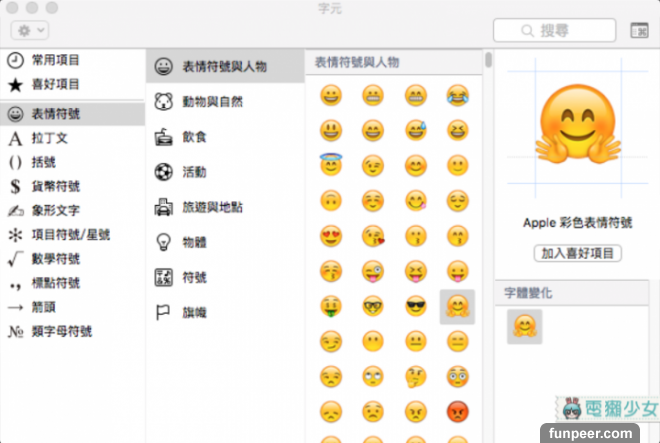Select the tears of joy emoji
This screenshot has height=443, width=660.
pyautogui.click(x=457, y=96)
